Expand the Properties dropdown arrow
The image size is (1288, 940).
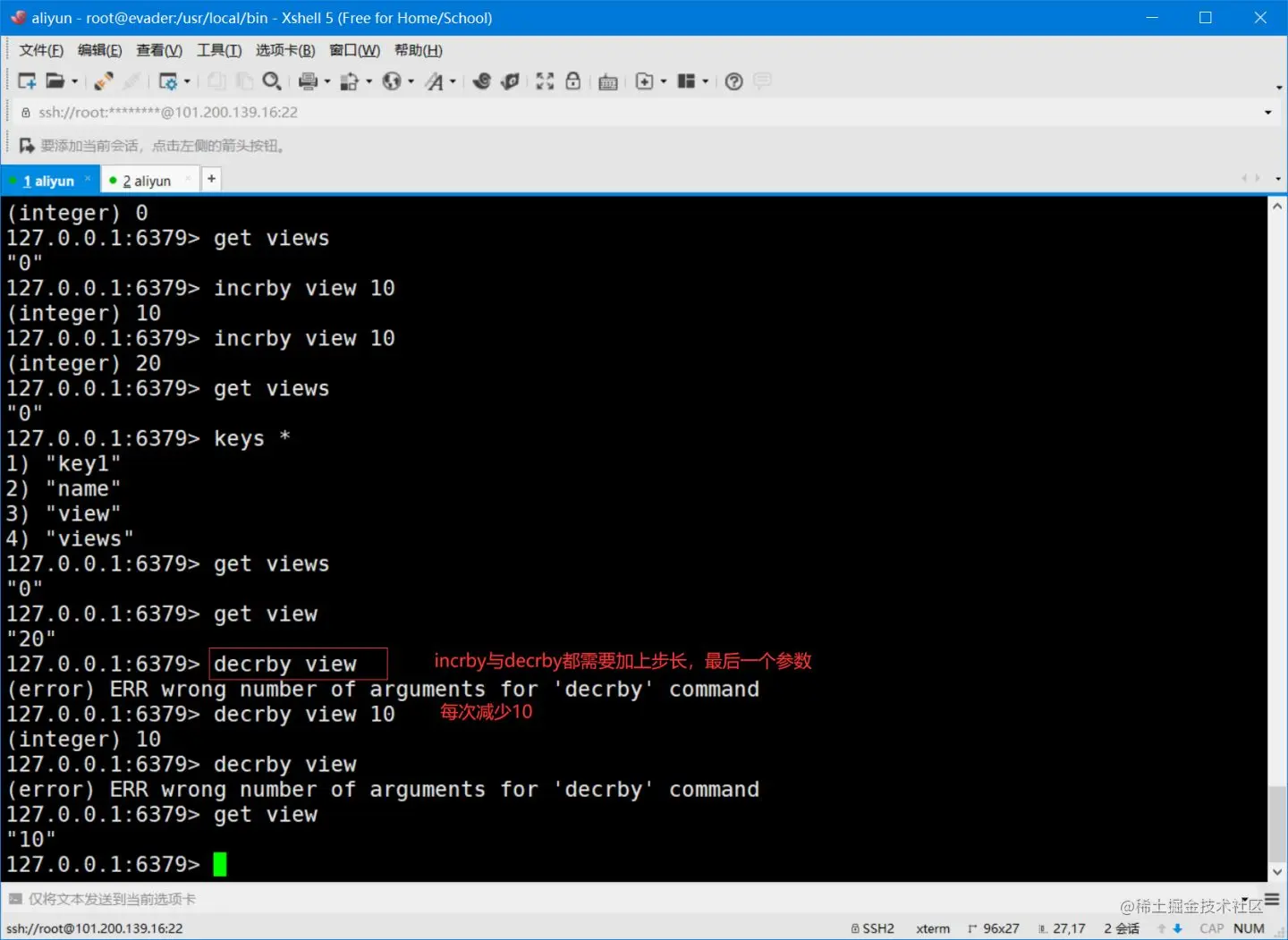(187, 81)
